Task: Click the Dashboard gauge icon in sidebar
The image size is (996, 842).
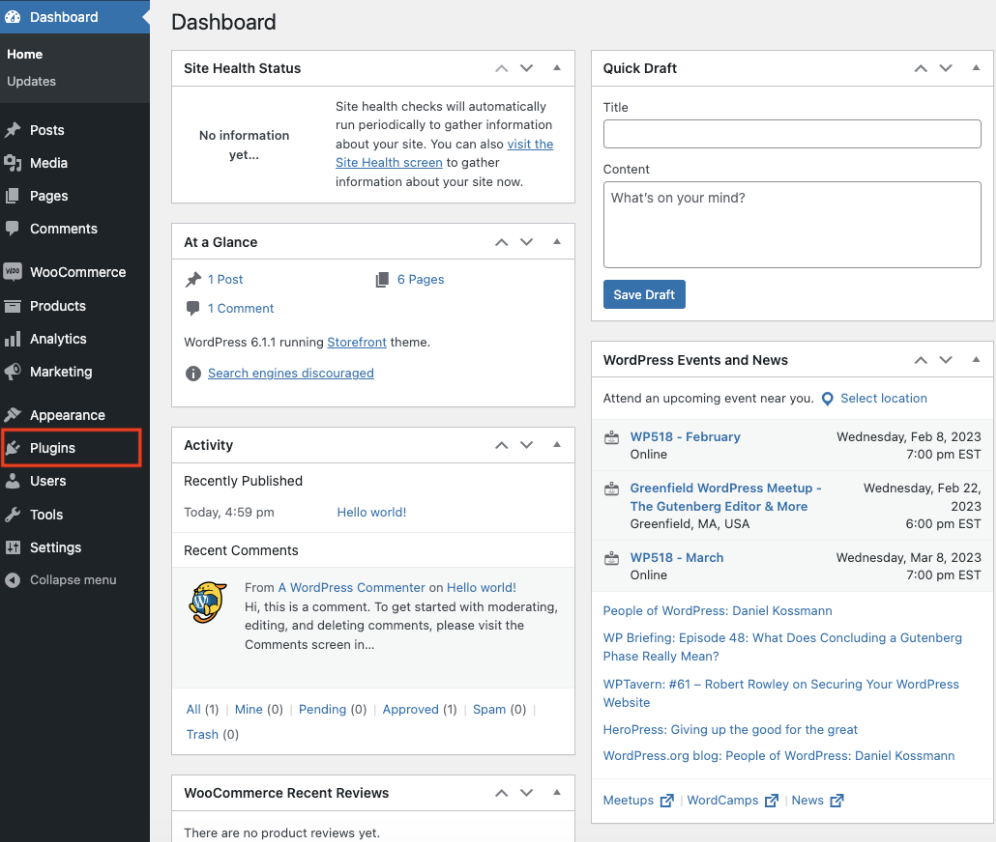Action: 13,17
